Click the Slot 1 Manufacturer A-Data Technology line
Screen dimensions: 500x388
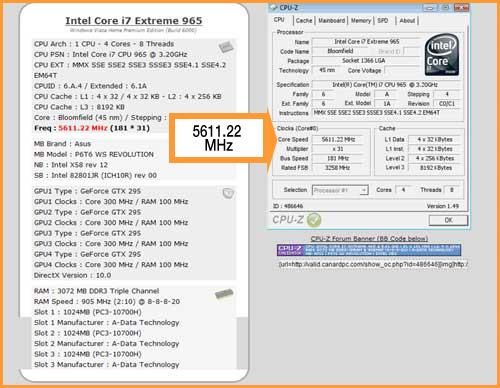tap(106, 323)
